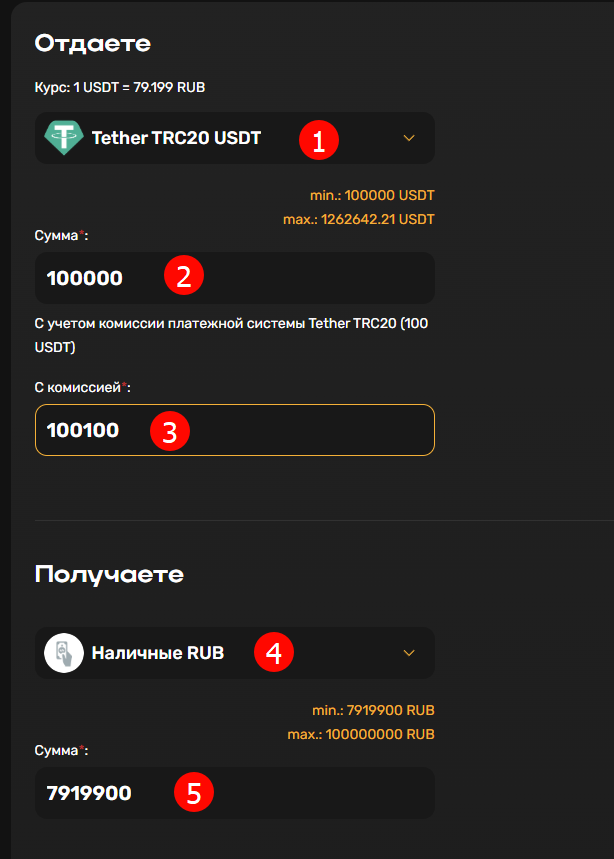Click red marker number 2
This screenshot has width=614, height=859.
coord(184,275)
